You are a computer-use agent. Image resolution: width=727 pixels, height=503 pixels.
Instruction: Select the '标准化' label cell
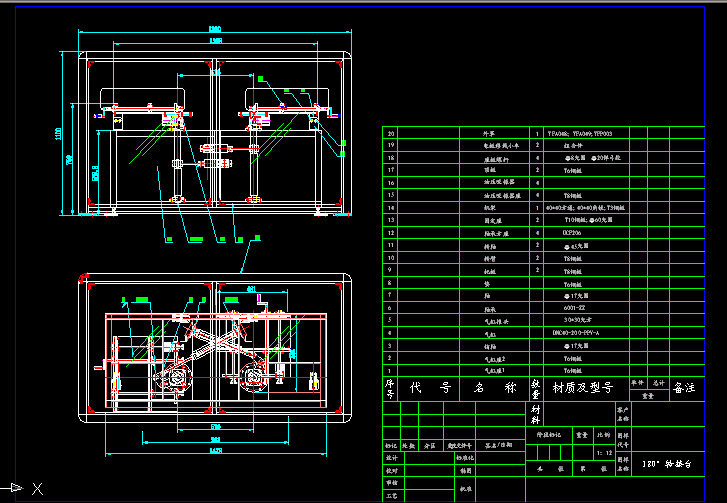pyautogui.click(x=465, y=457)
